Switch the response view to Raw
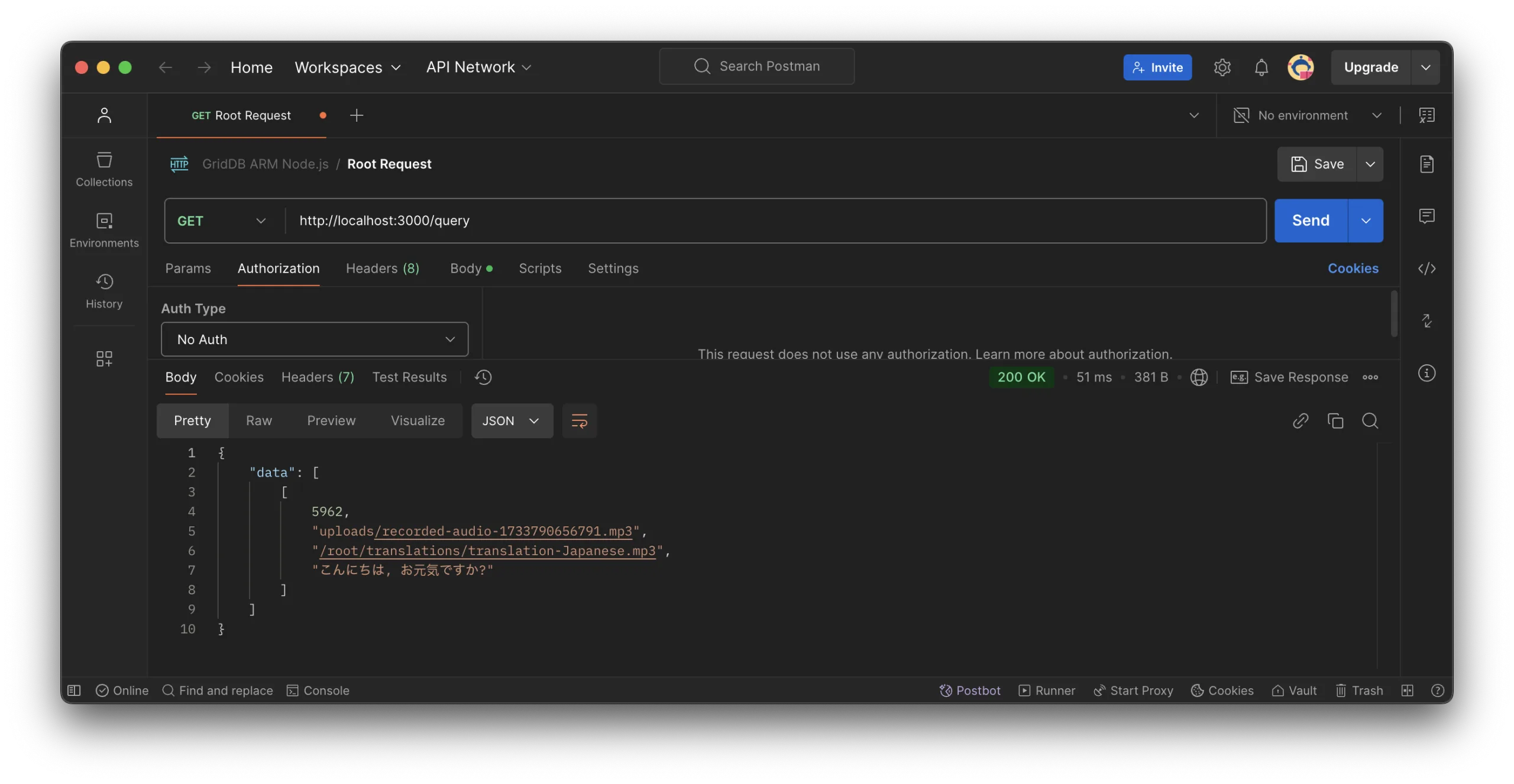 [258, 421]
